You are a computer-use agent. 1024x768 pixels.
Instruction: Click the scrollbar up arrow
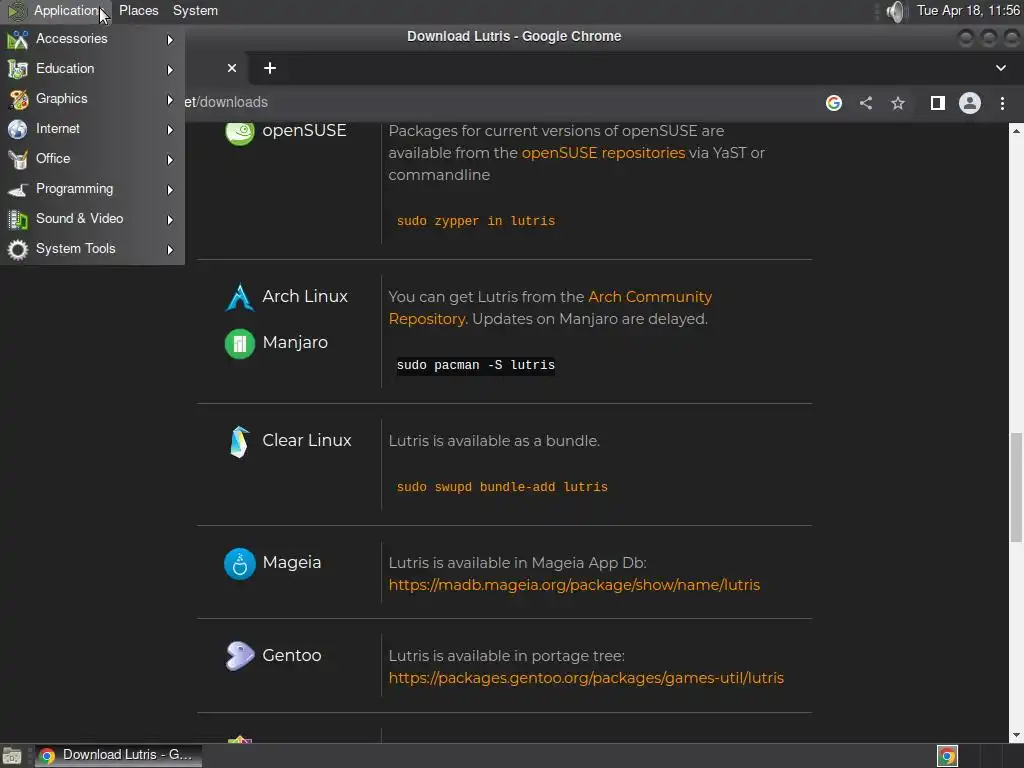coord(1016,131)
